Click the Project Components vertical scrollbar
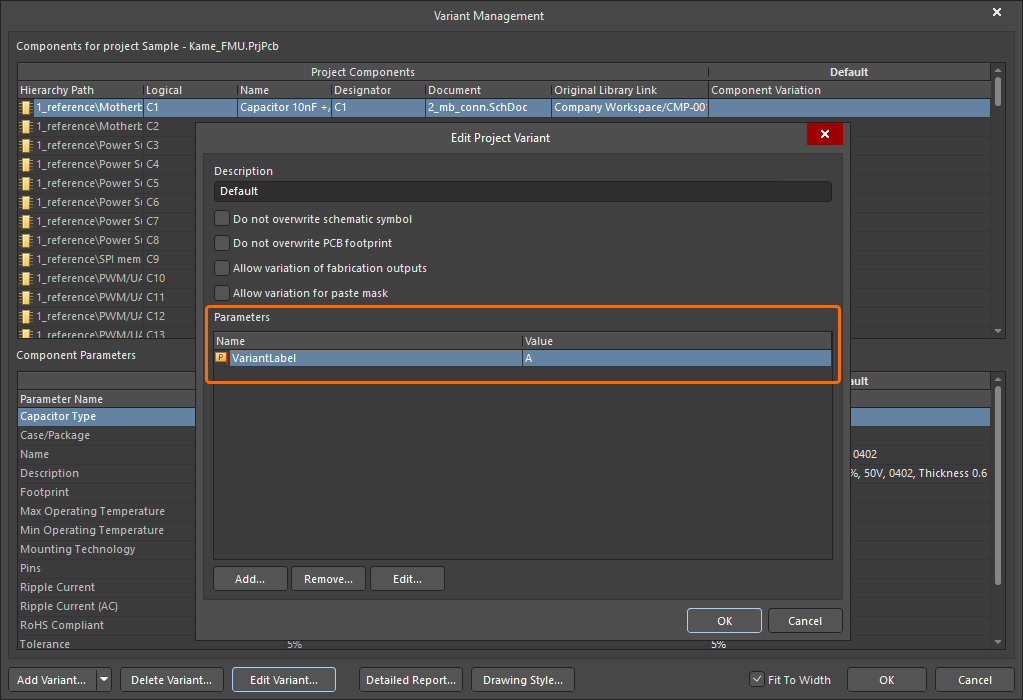Screen dimensions: 1023x700 click(x=997, y=200)
